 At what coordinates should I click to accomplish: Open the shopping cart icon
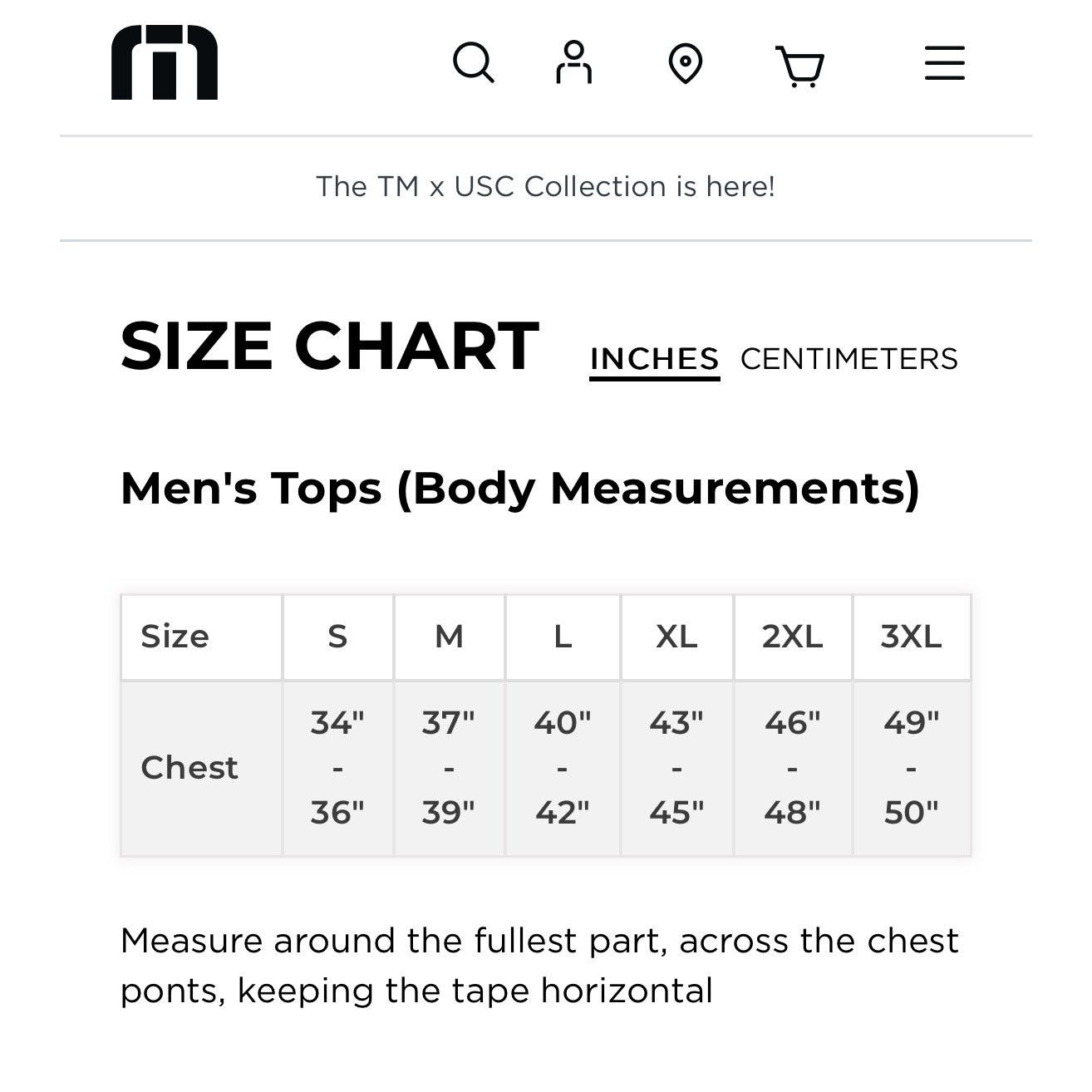tap(799, 66)
